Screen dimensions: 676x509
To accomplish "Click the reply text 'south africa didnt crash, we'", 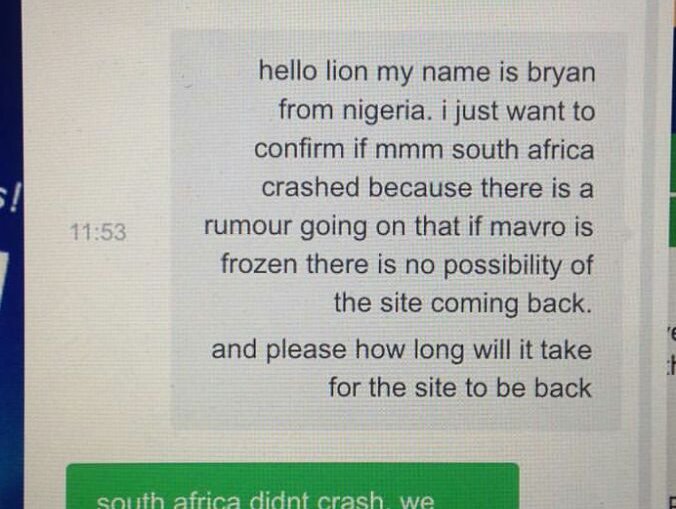I will tap(265, 500).
